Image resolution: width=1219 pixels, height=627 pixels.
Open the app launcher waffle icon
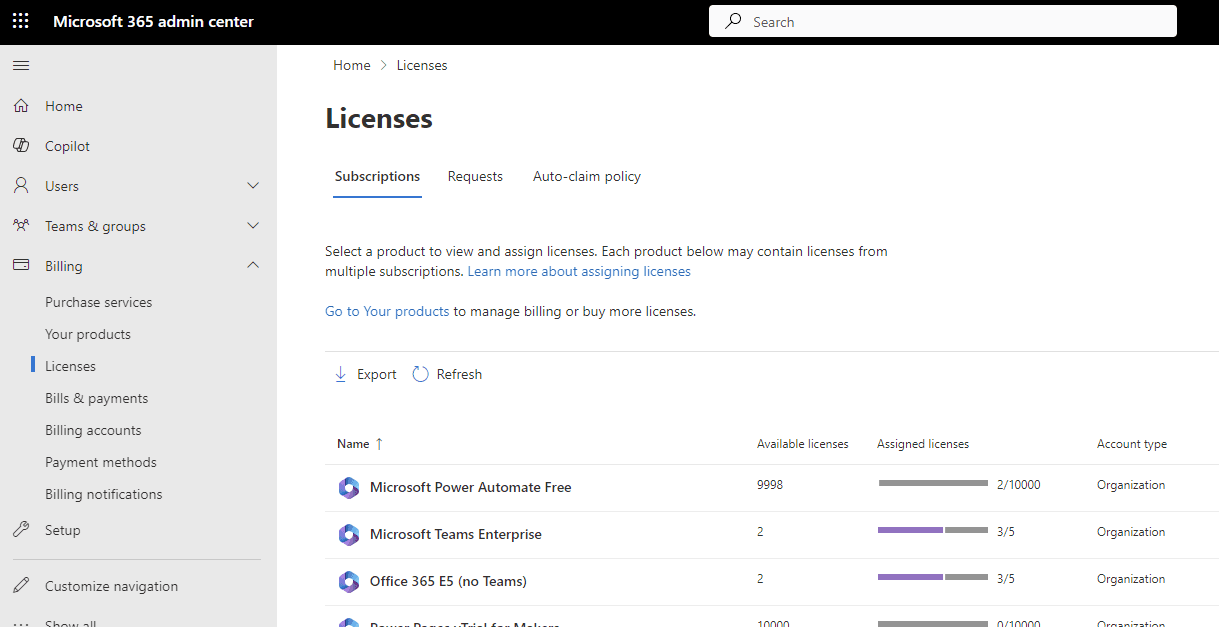(x=21, y=21)
